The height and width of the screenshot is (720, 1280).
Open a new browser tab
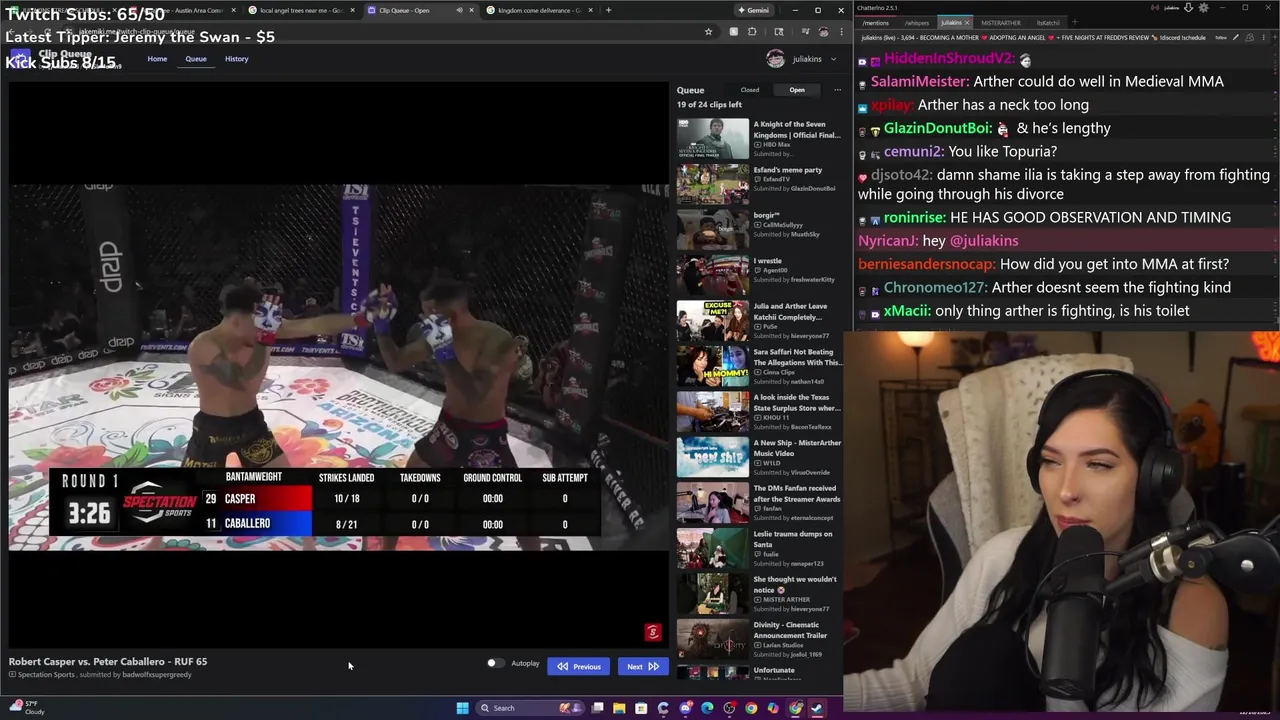pos(609,10)
